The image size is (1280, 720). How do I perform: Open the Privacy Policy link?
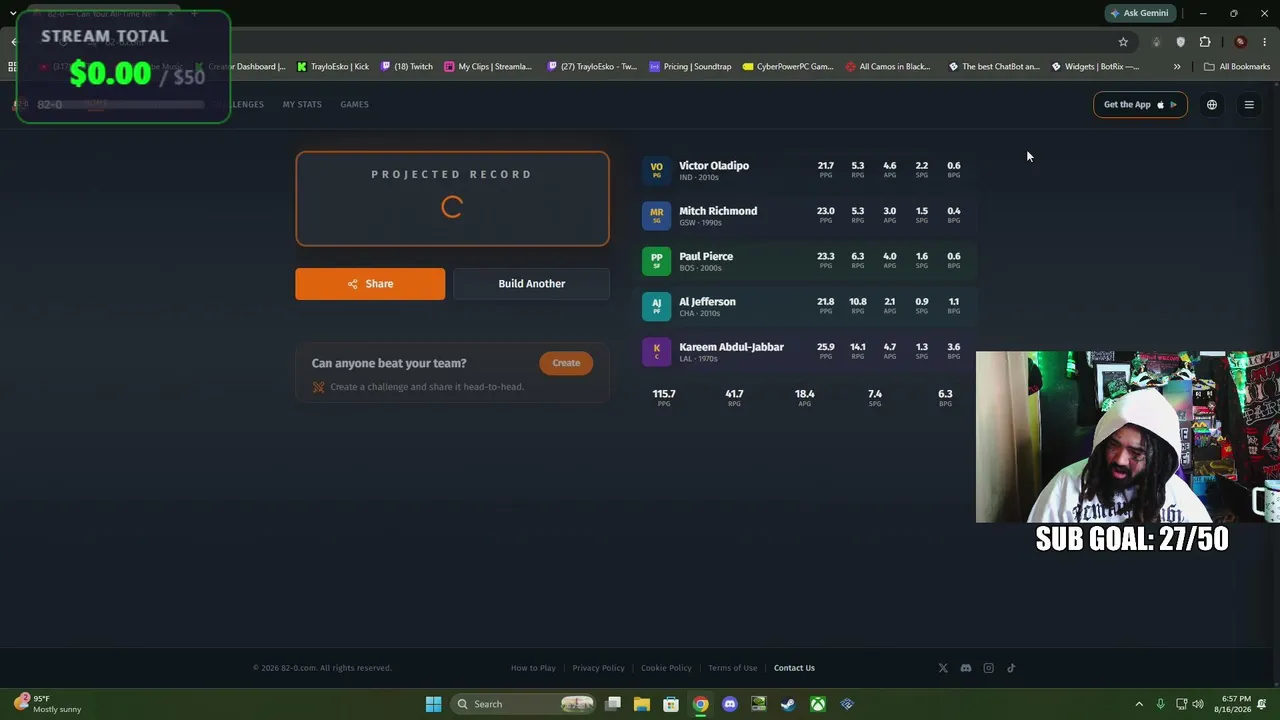click(598, 668)
